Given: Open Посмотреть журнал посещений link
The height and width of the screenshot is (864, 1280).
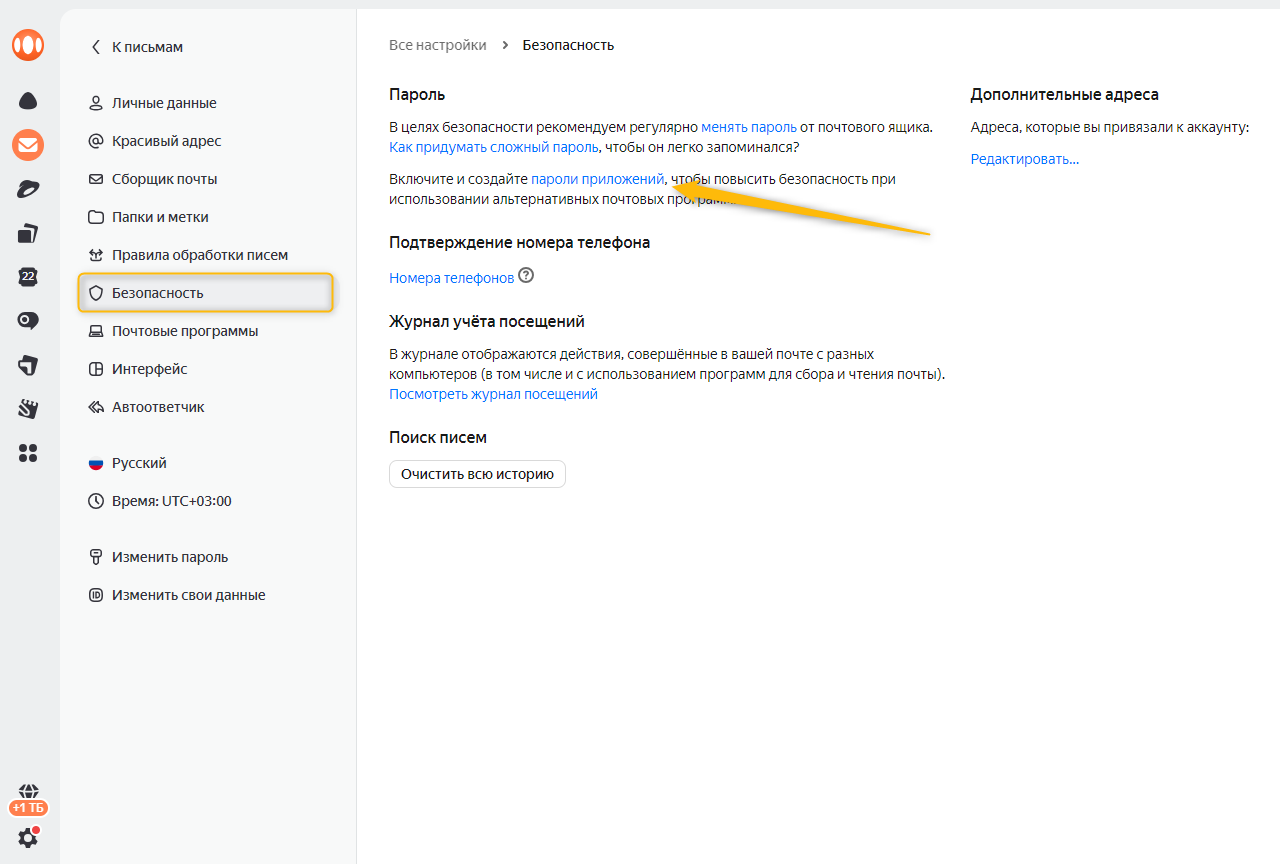Looking at the screenshot, I should (x=493, y=394).
